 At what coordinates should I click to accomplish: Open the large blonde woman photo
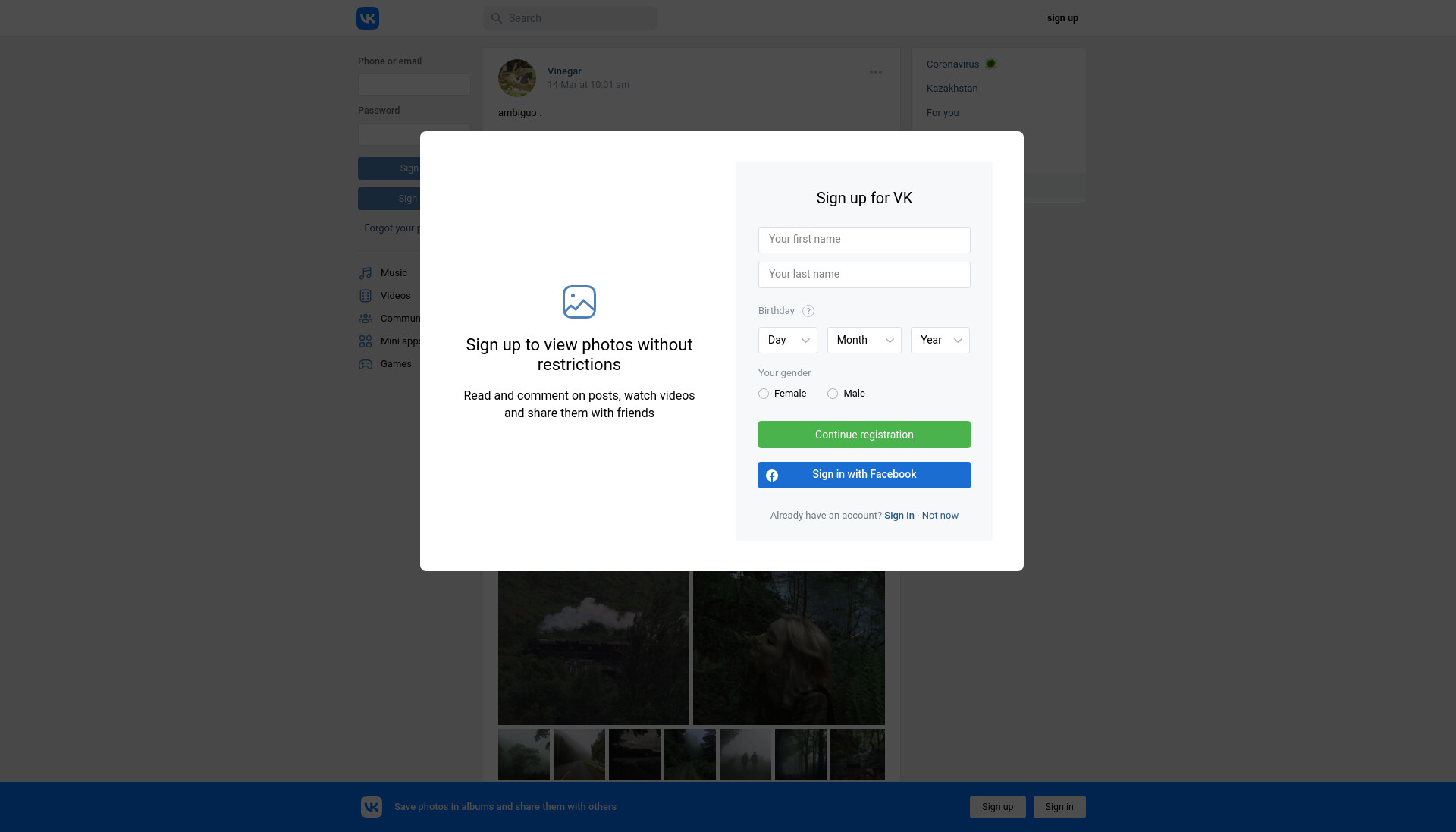coord(789,648)
